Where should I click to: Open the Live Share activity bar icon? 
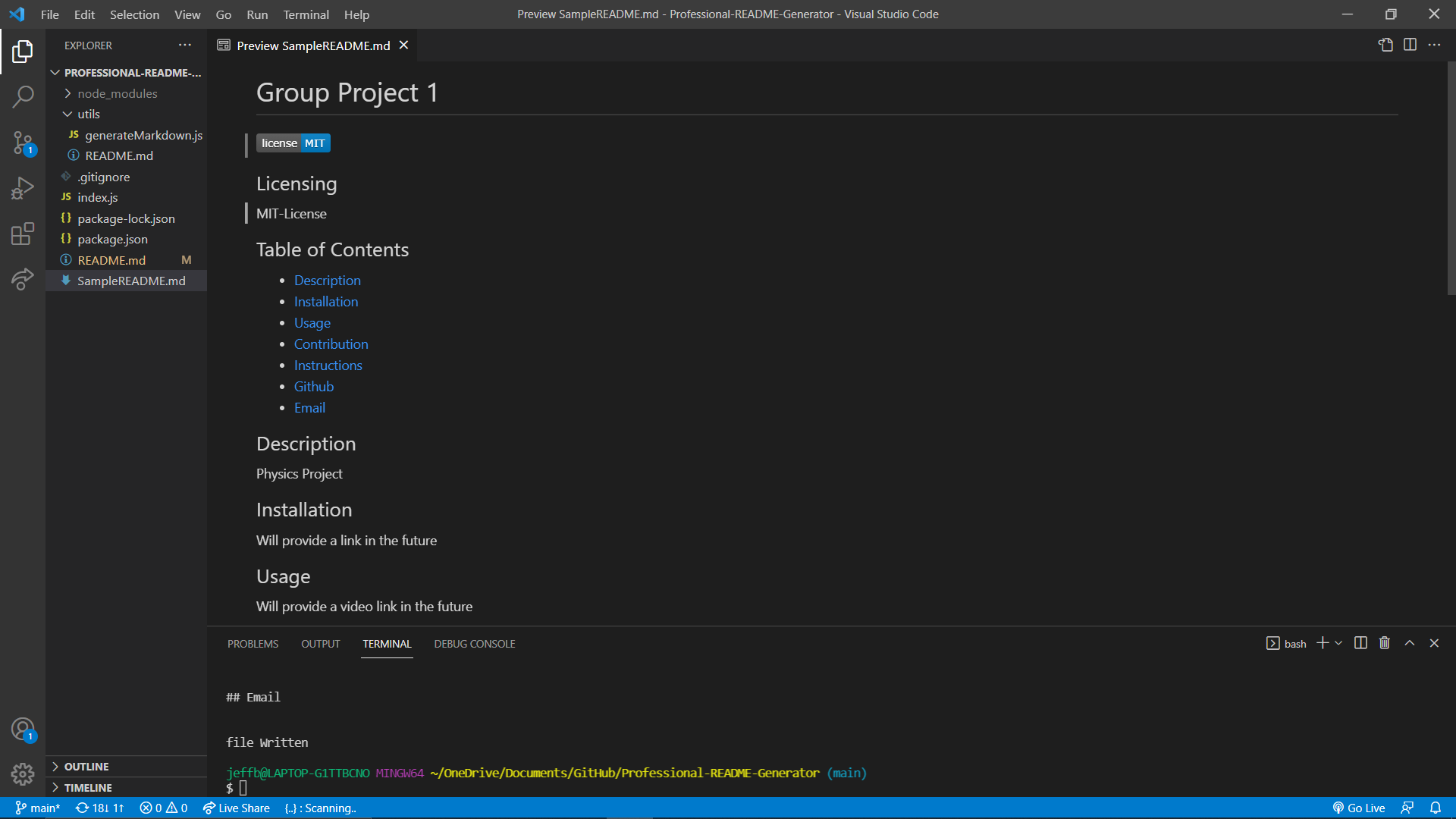(x=23, y=279)
